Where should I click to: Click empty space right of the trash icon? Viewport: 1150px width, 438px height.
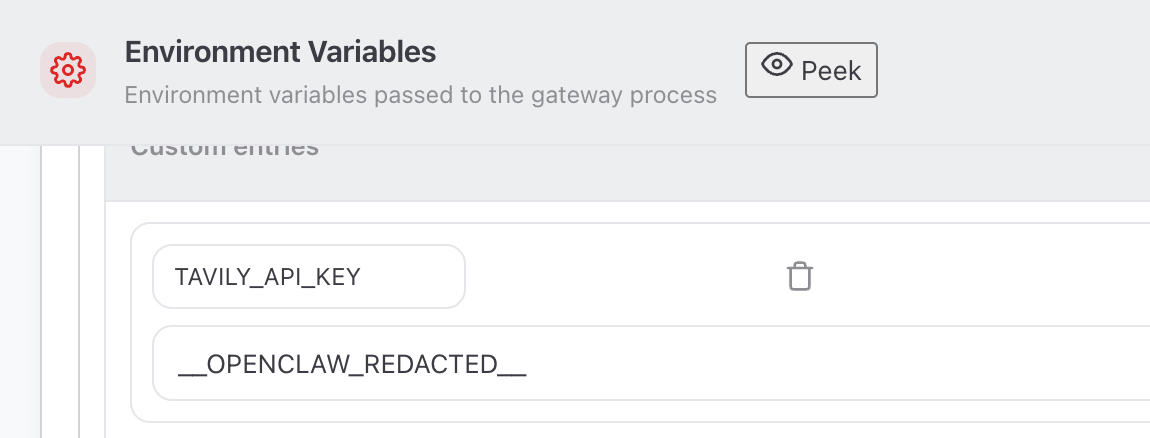point(980,276)
